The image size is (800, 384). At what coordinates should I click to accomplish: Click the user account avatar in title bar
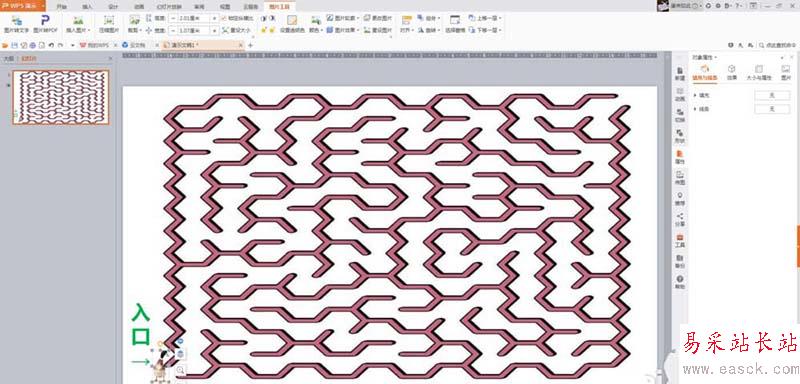(663, 5)
